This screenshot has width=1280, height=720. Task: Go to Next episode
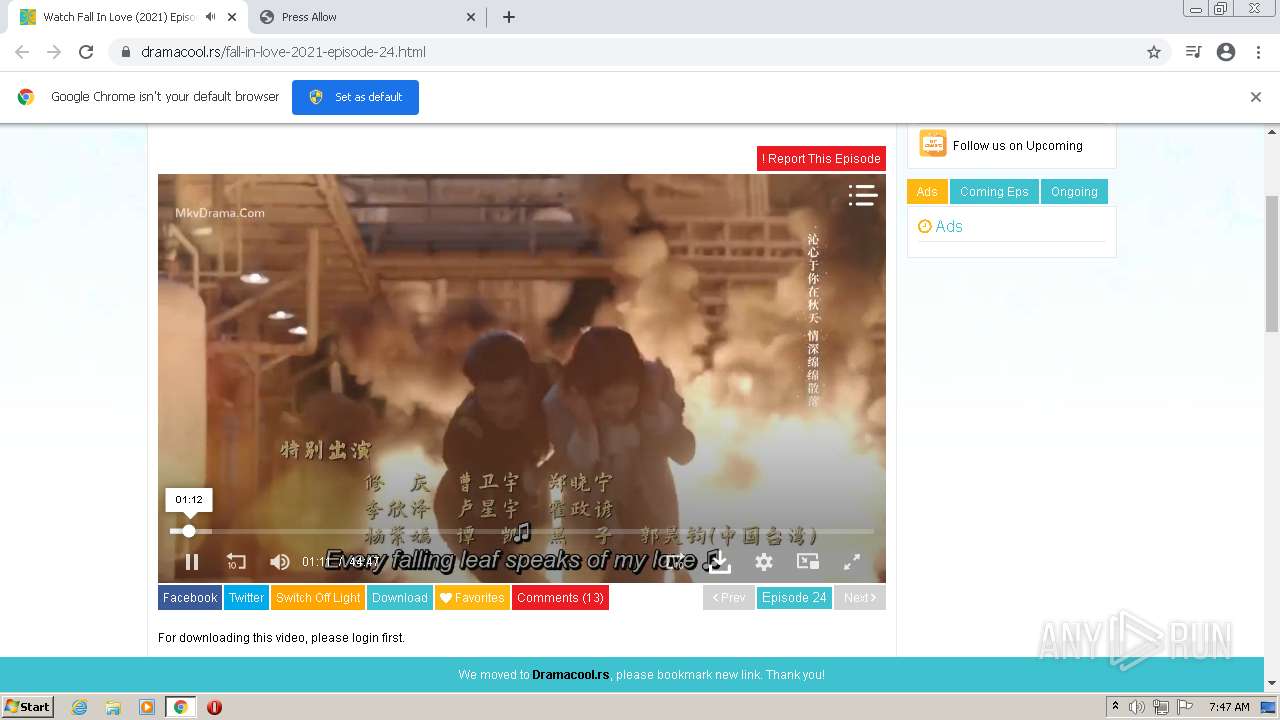(x=860, y=598)
